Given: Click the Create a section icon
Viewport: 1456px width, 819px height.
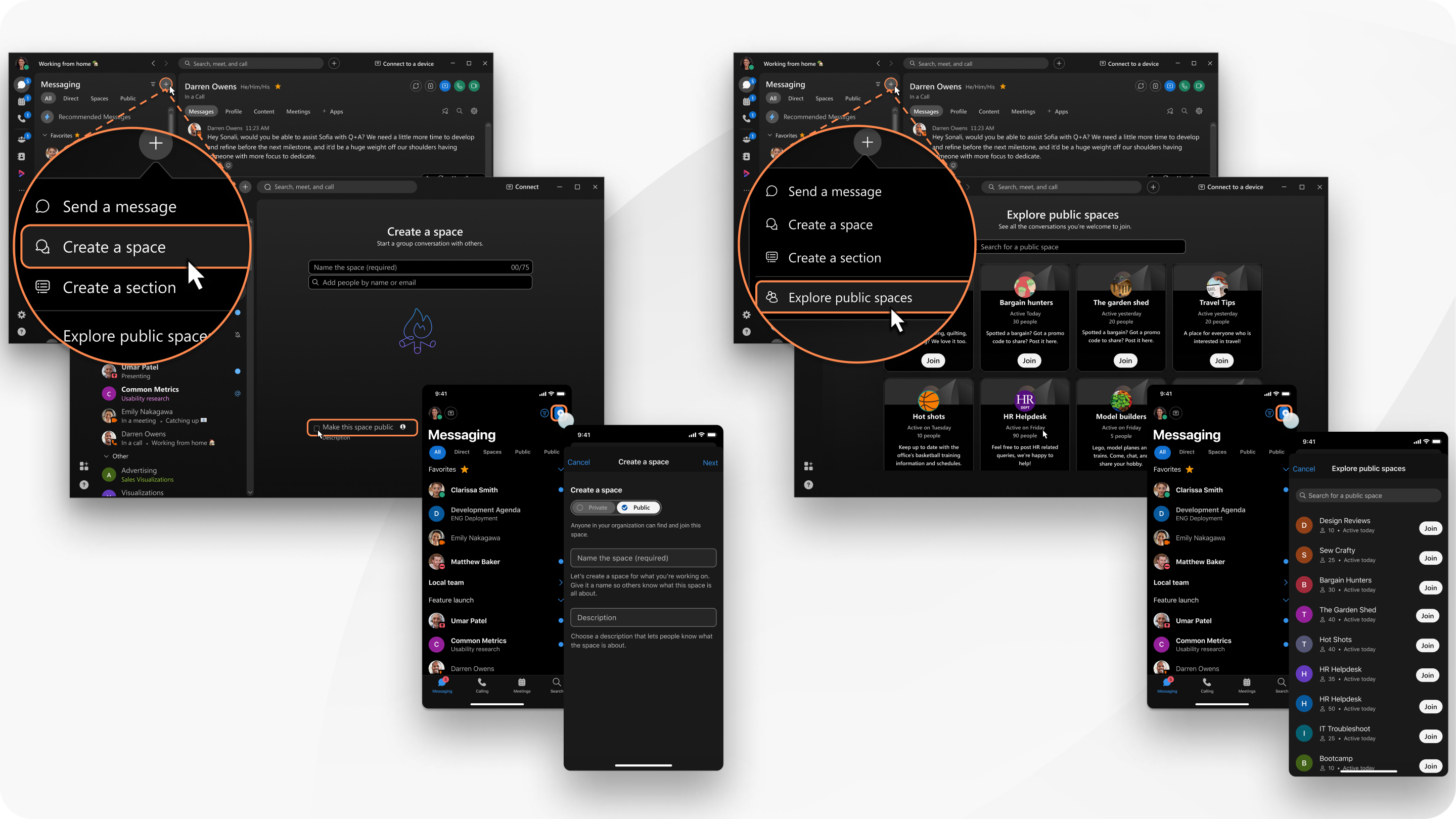Looking at the screenshot, I should click(43, 287).
